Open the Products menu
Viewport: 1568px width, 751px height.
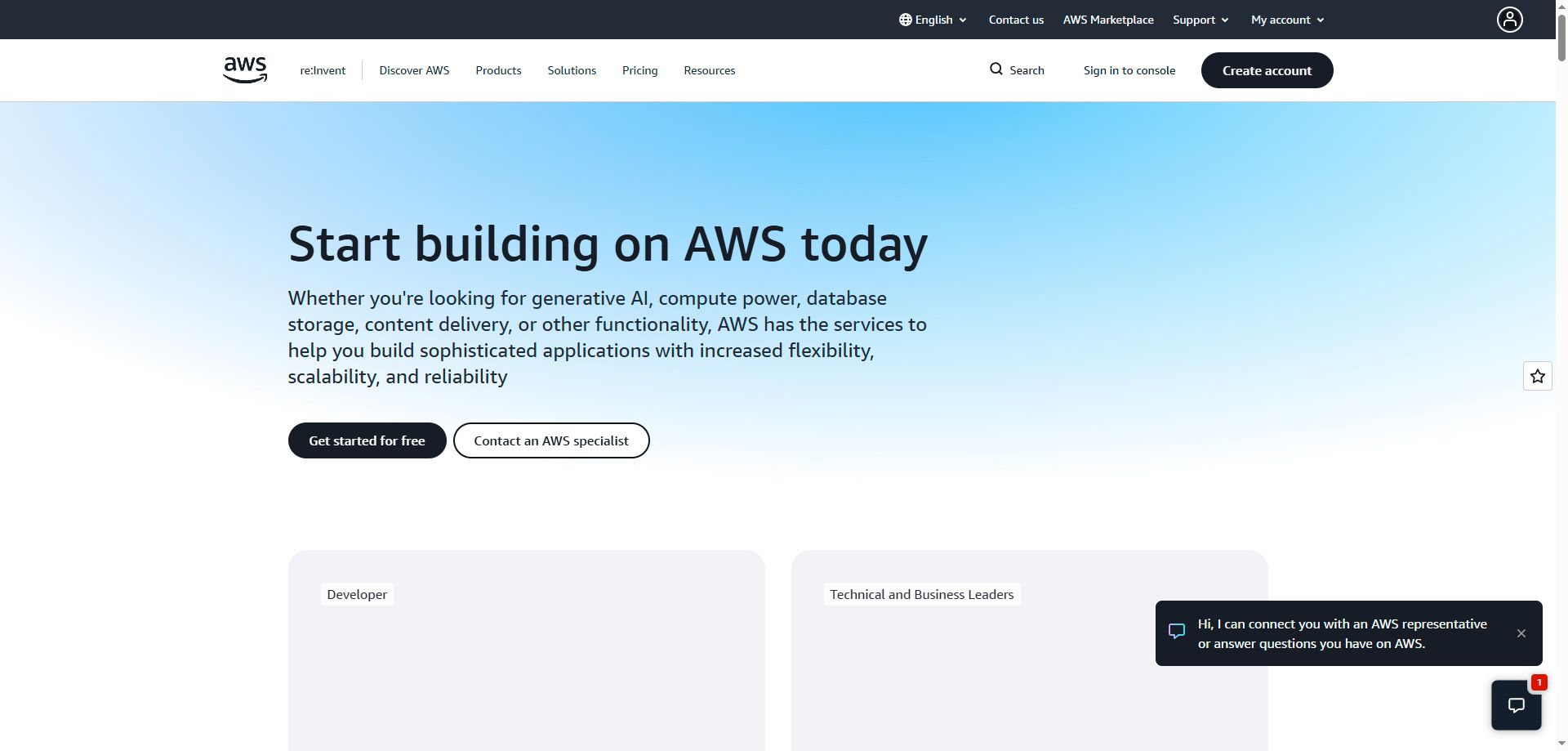point(498,70)
